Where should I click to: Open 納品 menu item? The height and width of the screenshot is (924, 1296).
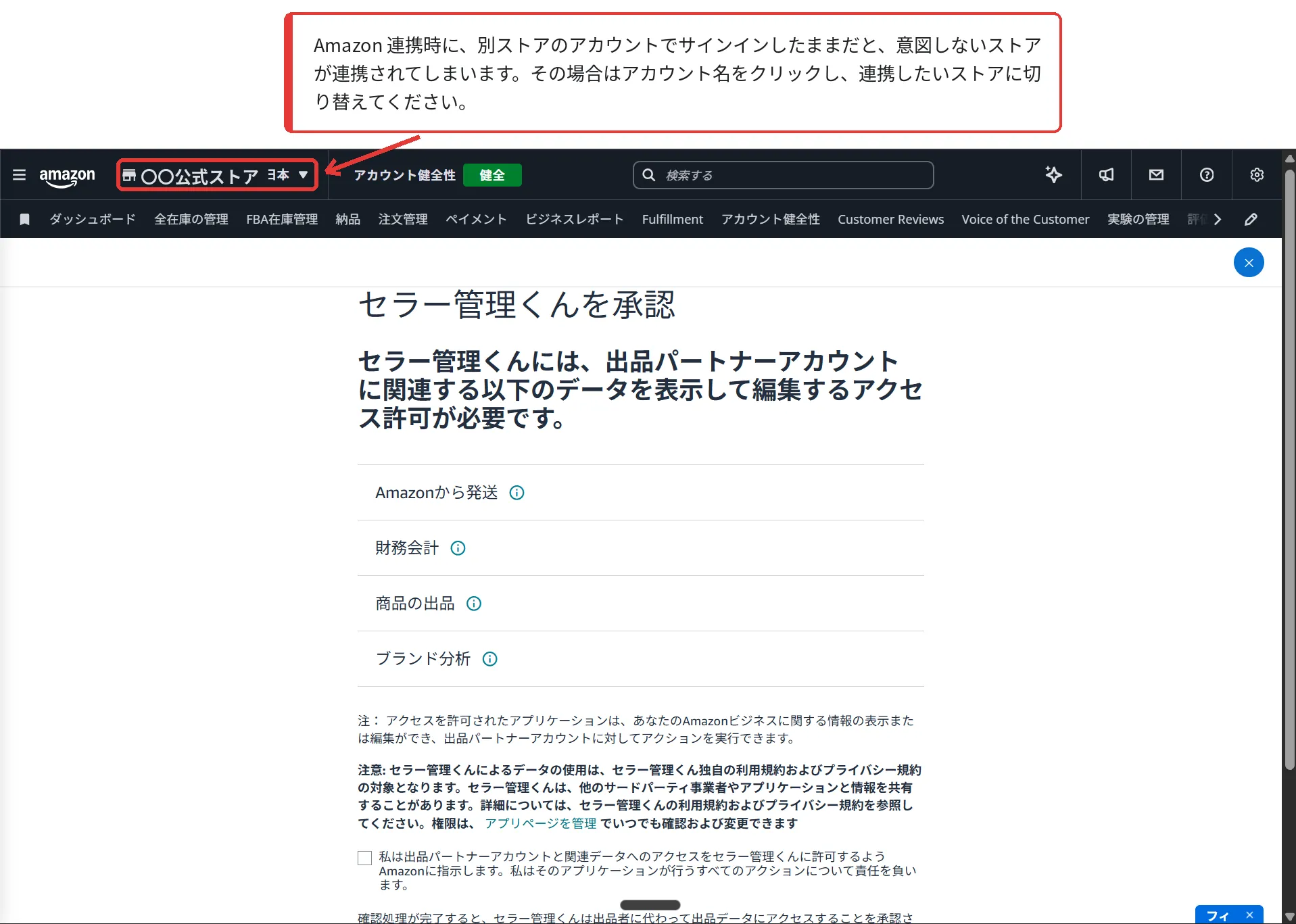[x=348, y=219]
